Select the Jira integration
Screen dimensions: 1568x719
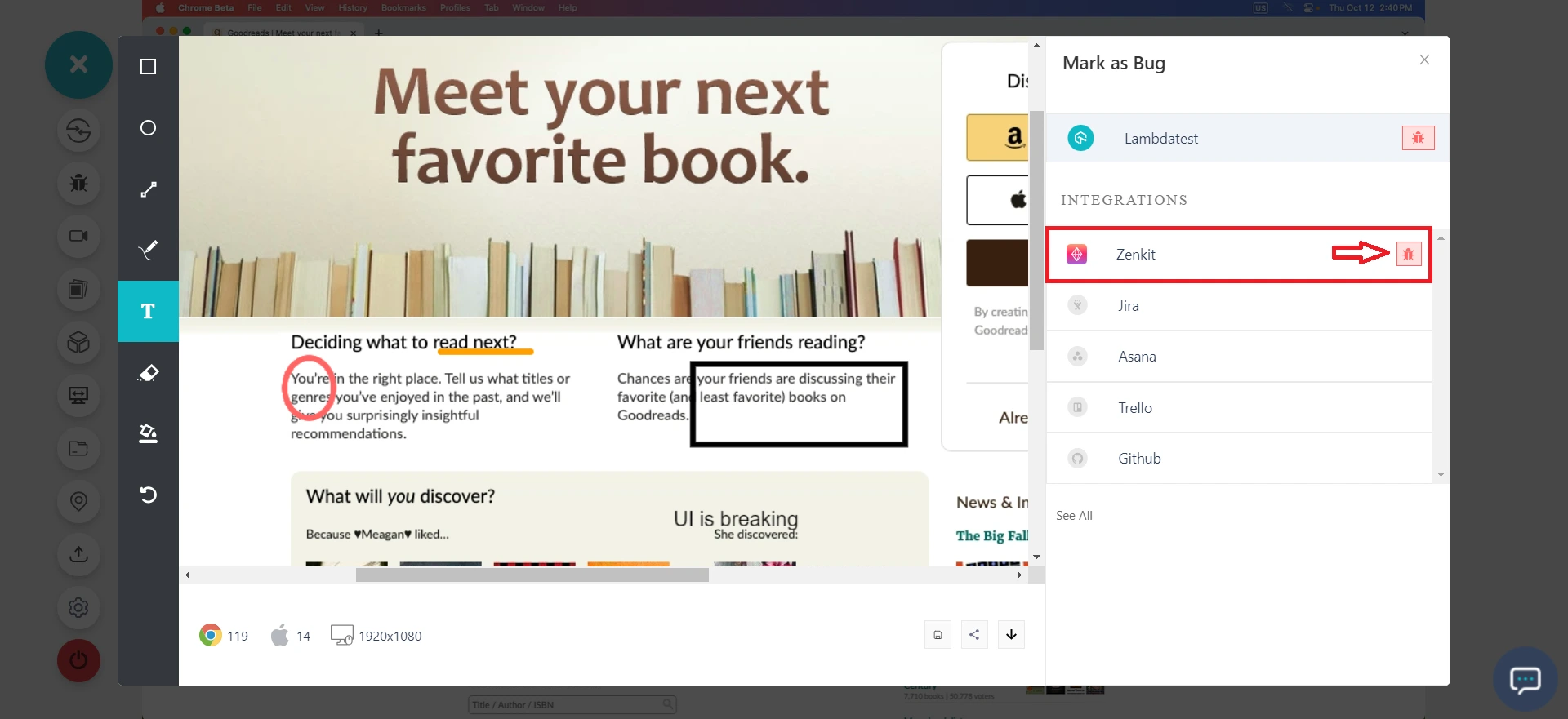(x=1128, y=306)
